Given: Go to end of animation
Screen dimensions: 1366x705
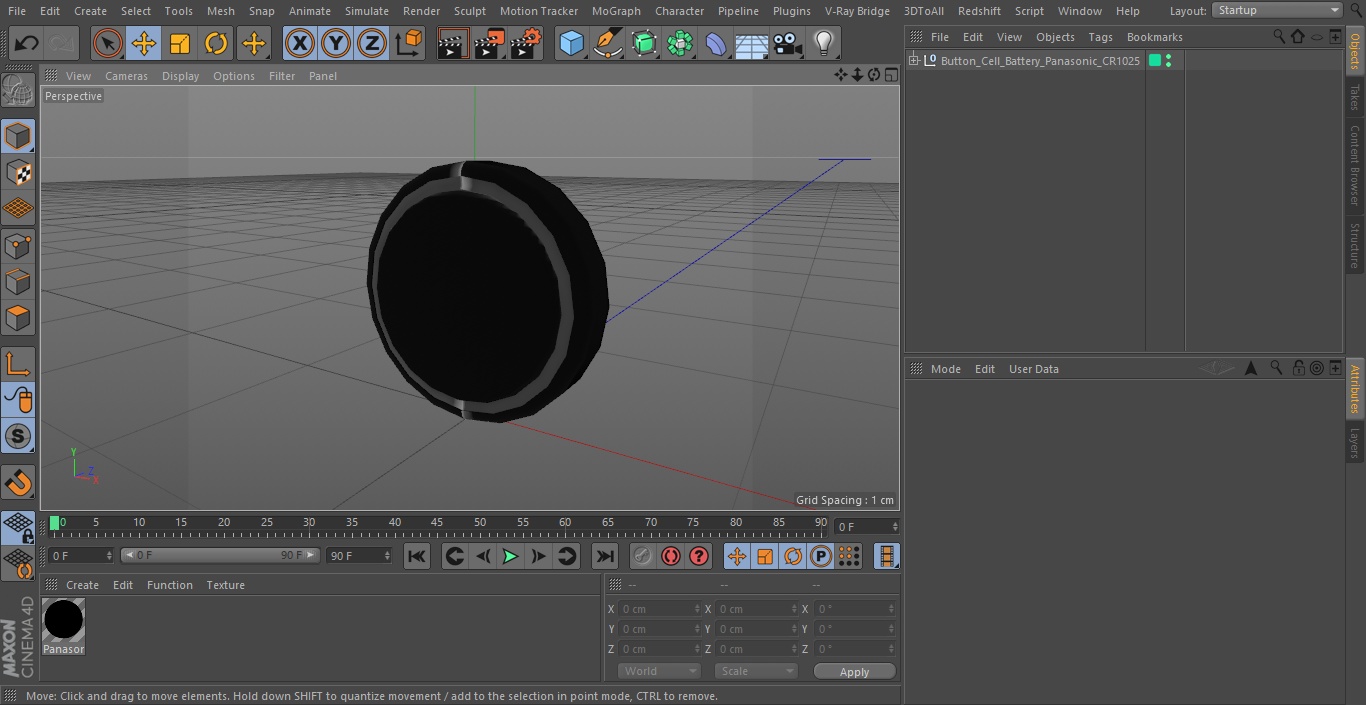Looking at the screenshot, I should [605, 556].
